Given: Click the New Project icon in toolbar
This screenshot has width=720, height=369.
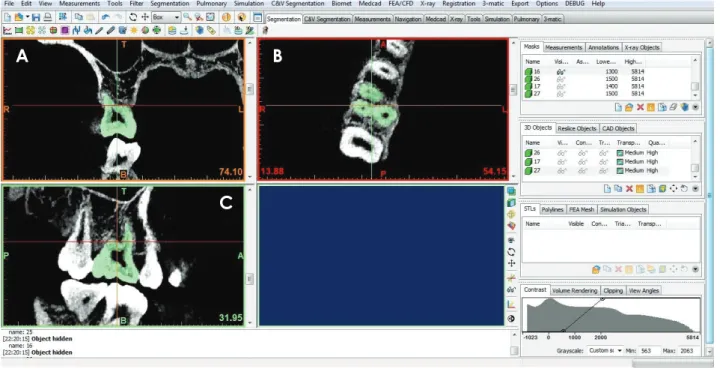Looking at the screenshot, I should [8, 17].
